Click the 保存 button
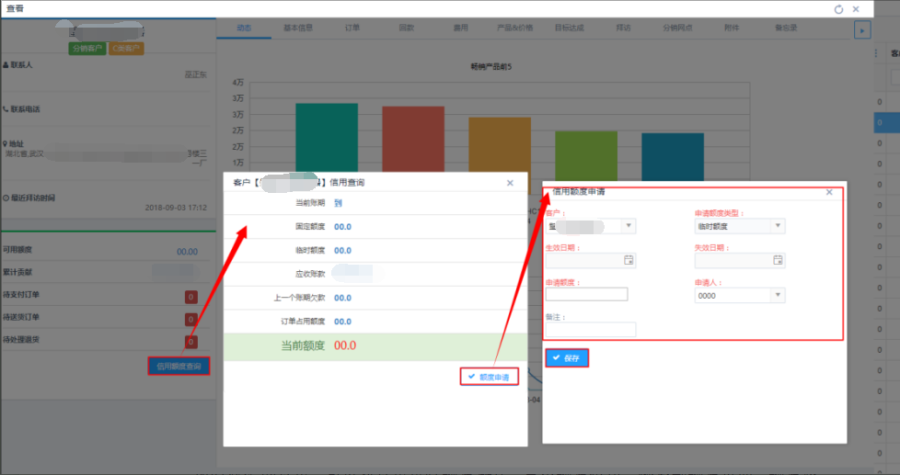Viewport: 900px width, 475px height. point(567,357)
